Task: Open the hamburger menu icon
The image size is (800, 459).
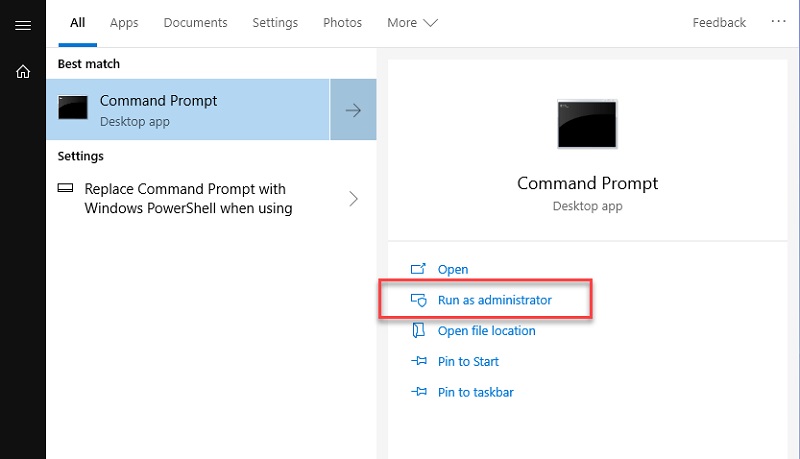Action: click(23, 25)
